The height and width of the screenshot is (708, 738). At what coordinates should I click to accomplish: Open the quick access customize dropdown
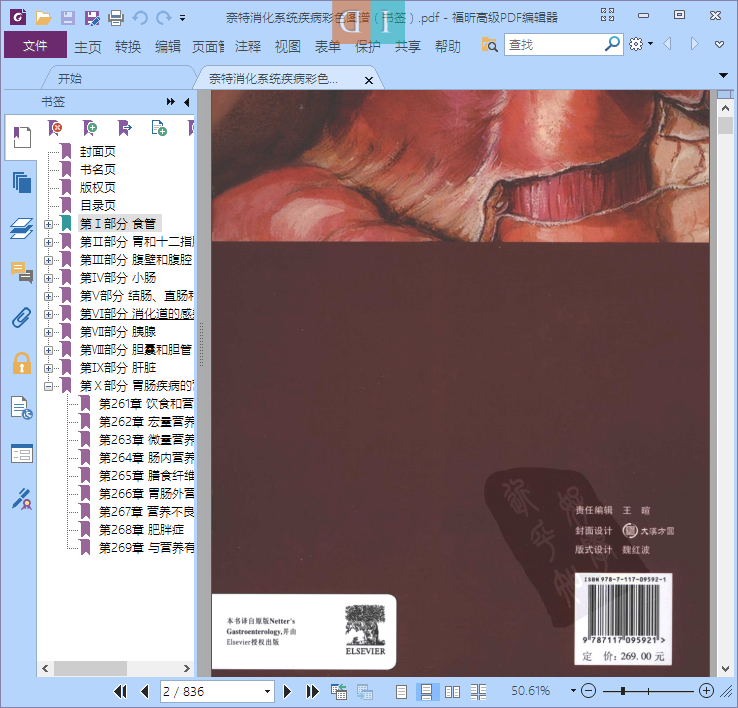coord(182,18)
